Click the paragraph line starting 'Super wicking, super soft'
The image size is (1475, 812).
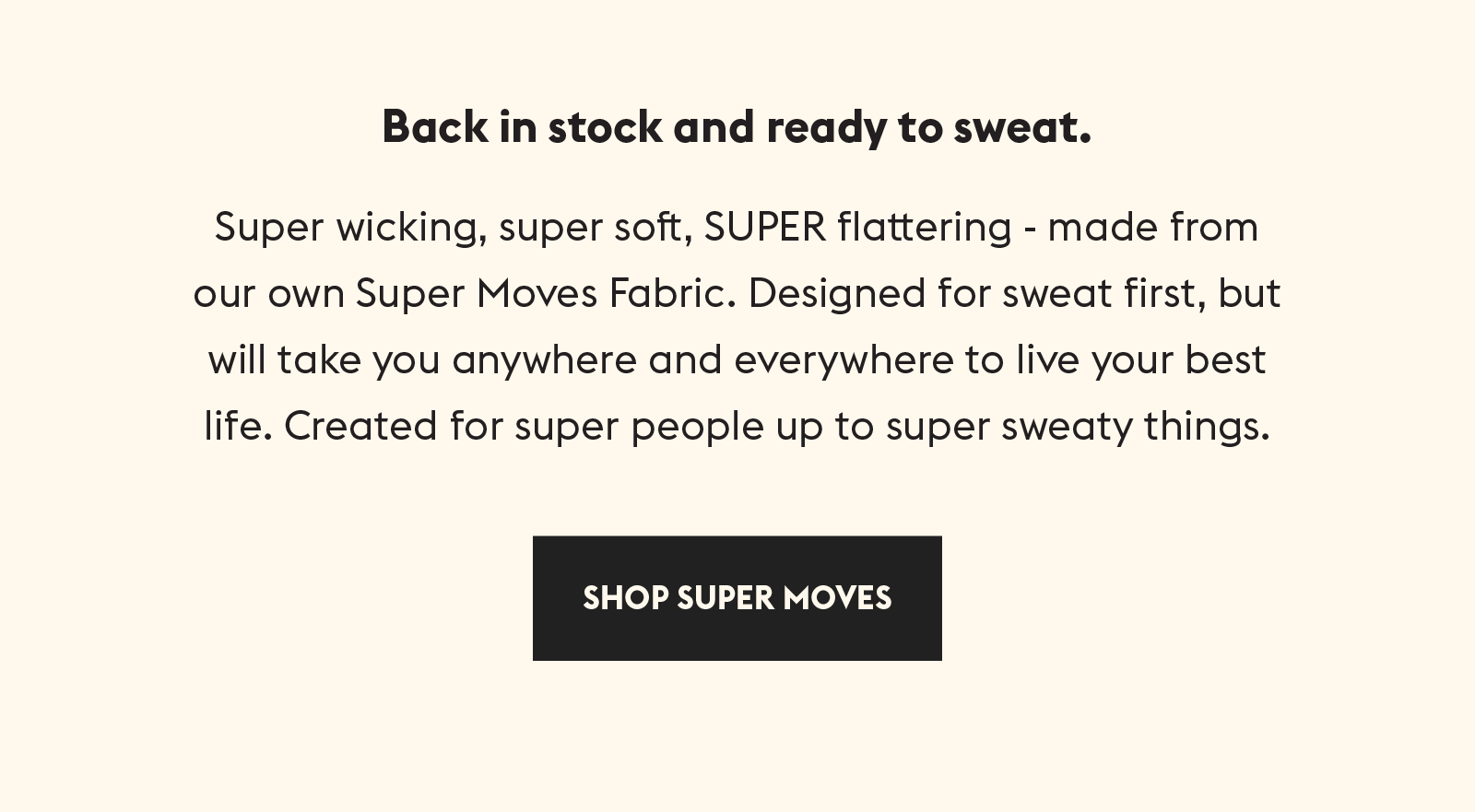(x=737, y=228)
